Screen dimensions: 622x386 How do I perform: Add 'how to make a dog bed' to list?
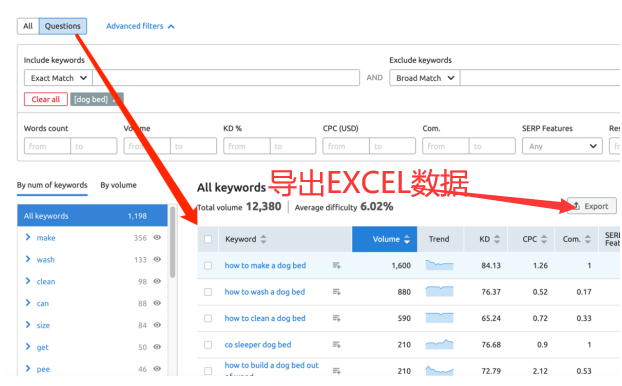tap(336, 265)
